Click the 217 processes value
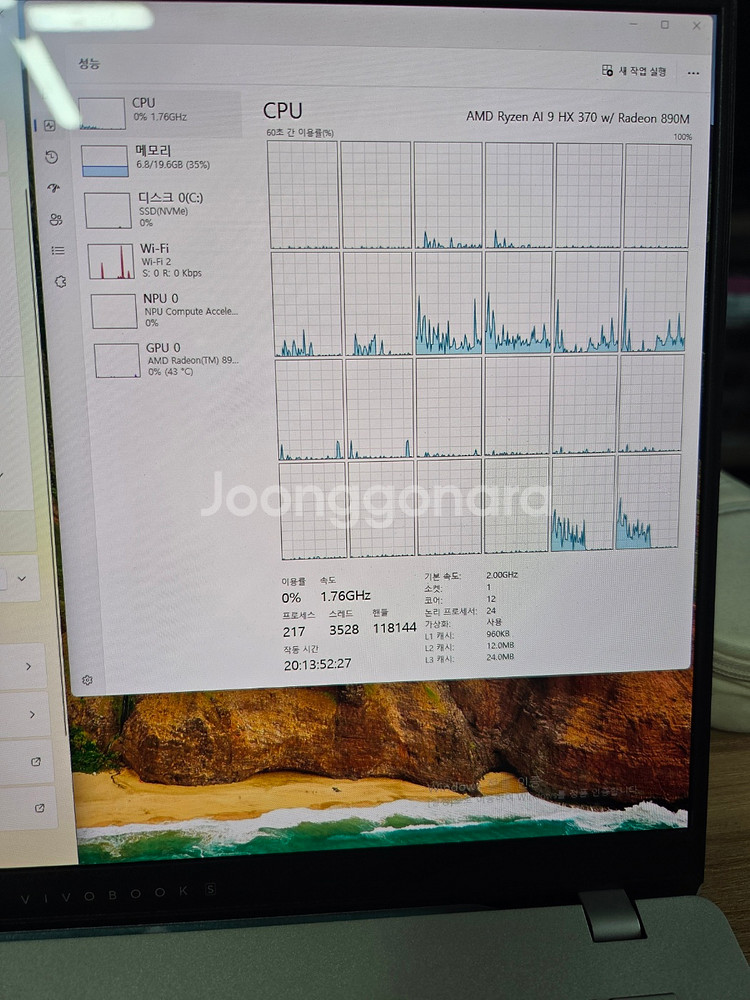Screen dimensions: 750x1000 coord(294,631)
